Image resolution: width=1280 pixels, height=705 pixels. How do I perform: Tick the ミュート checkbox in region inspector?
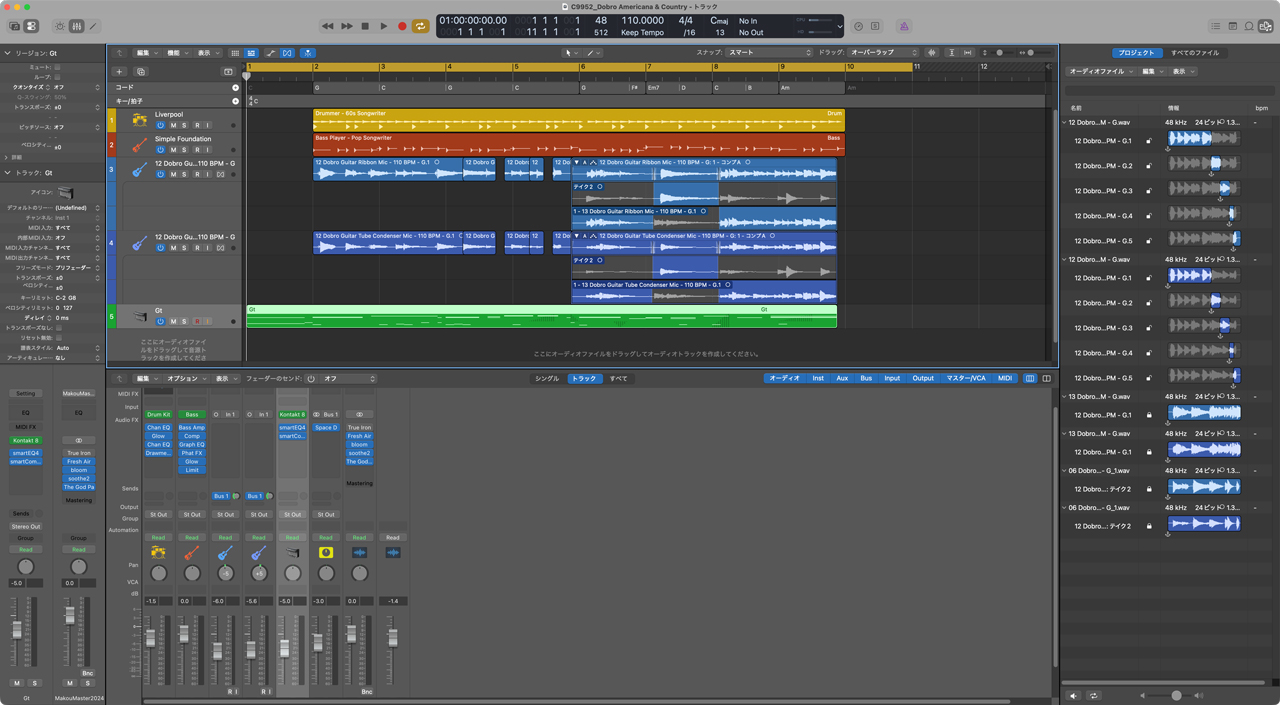57,66
